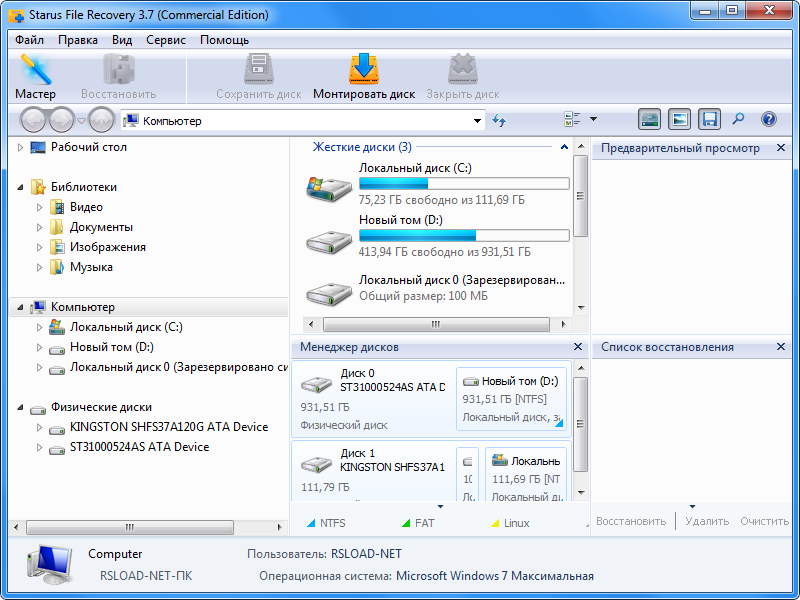
Task: Select Локальный диск (C:) drive icon in list
Action: (x=329, y=188)
